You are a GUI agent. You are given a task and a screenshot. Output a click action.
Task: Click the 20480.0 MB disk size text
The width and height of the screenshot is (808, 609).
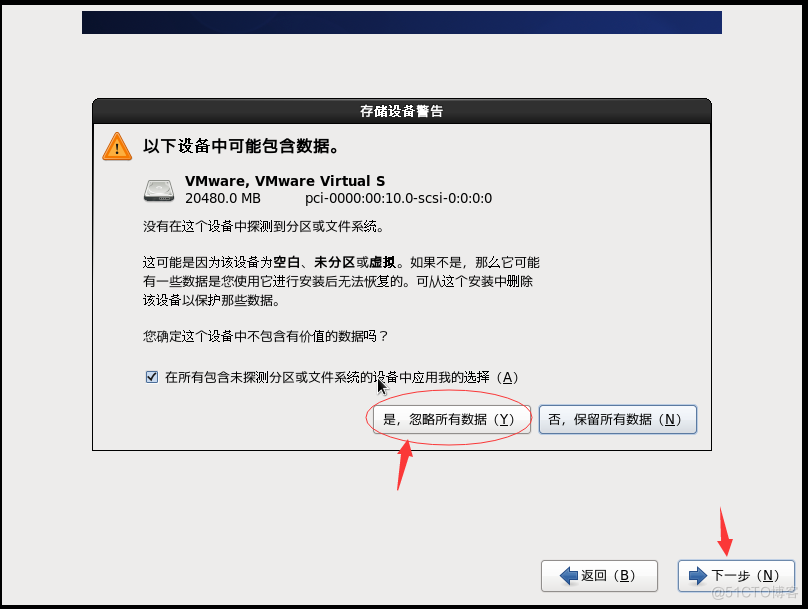pos(223,198)
